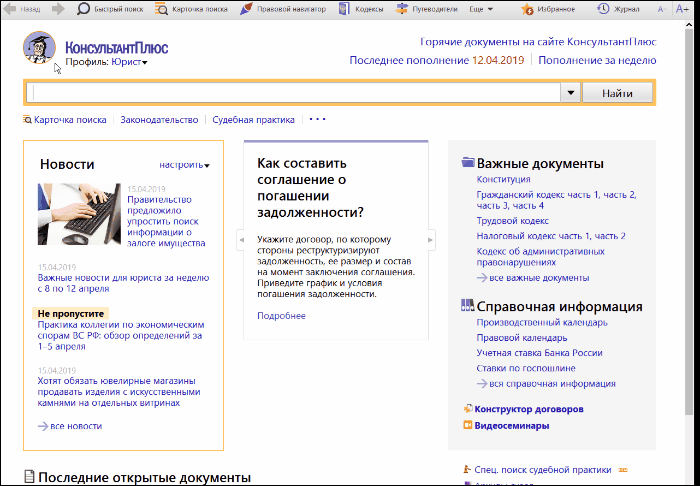700x486 pixels.
Task: Expand the Еще toolbar menu
Action: (x=481, y=9)
